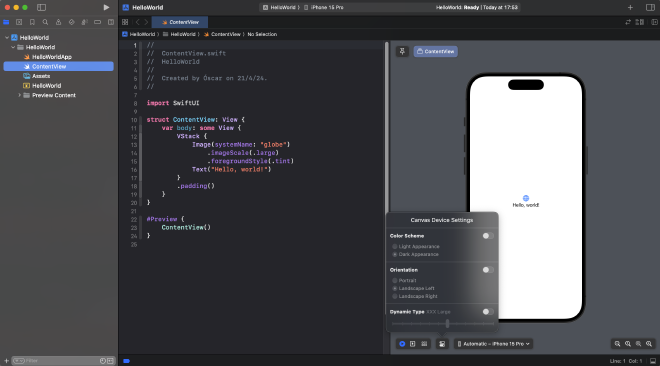The image size is (660, 366).
Task: Open preview device Automatic – iPhone 15 Pro dropdown
Action: (x=493, y=344)
